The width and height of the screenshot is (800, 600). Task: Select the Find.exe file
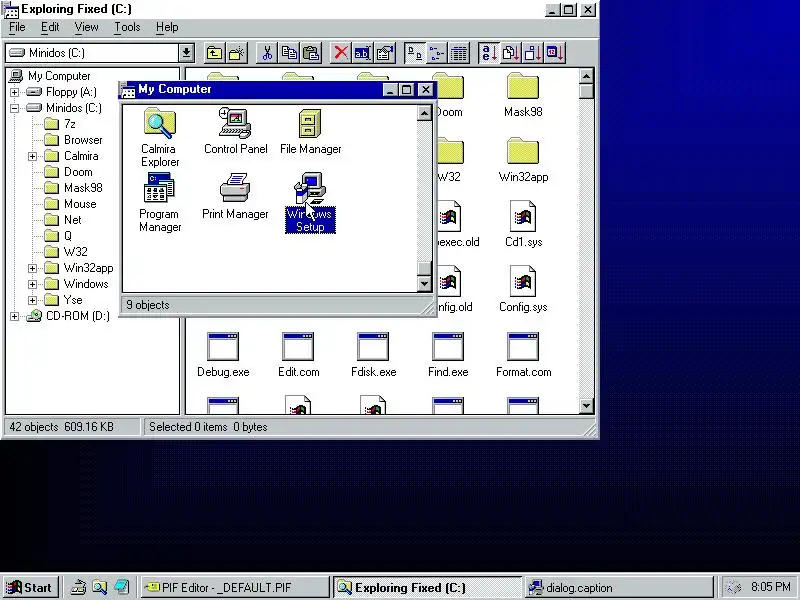(x=448, y=355)
